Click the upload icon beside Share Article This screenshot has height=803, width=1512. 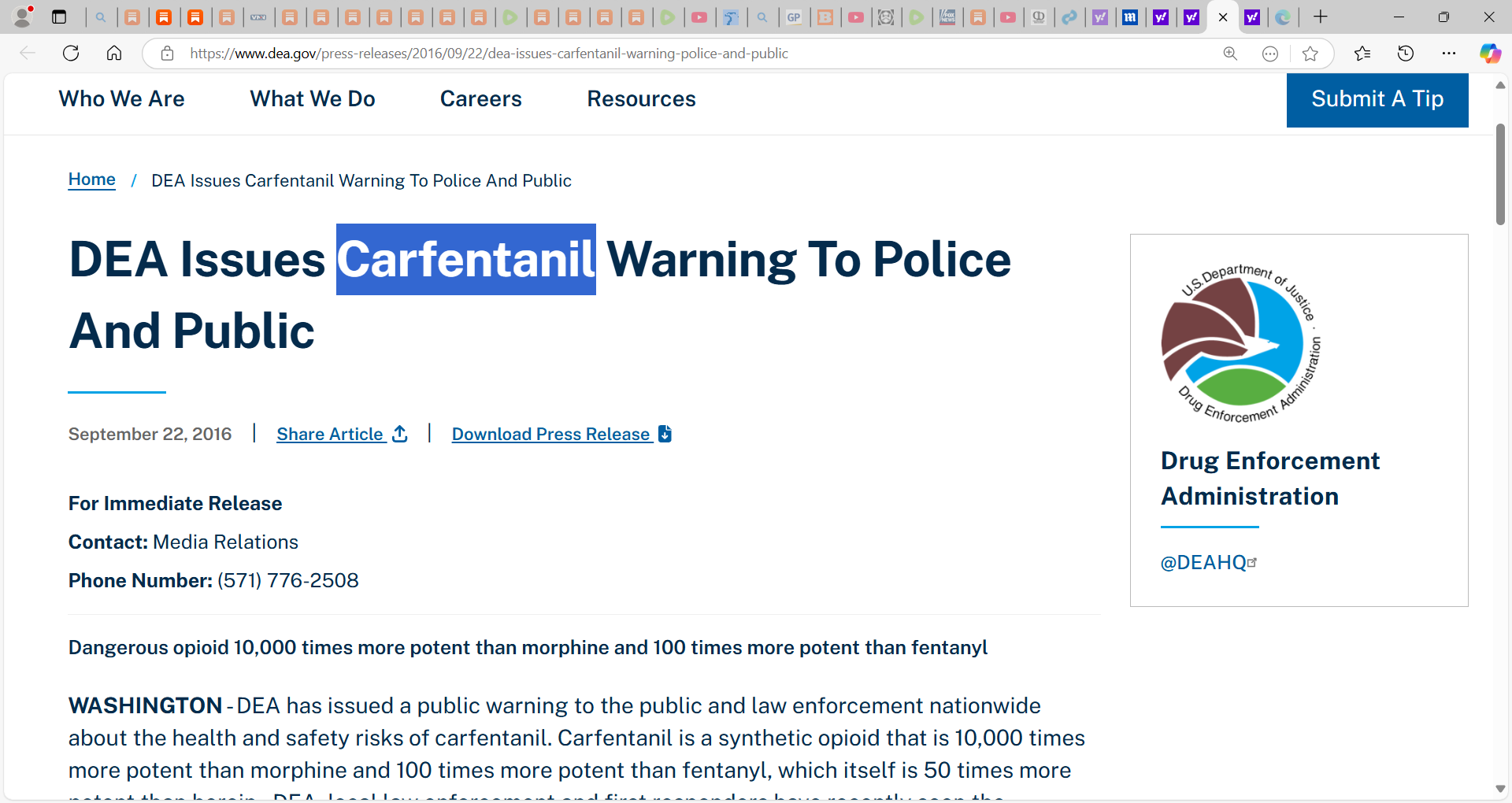(400, 434)
